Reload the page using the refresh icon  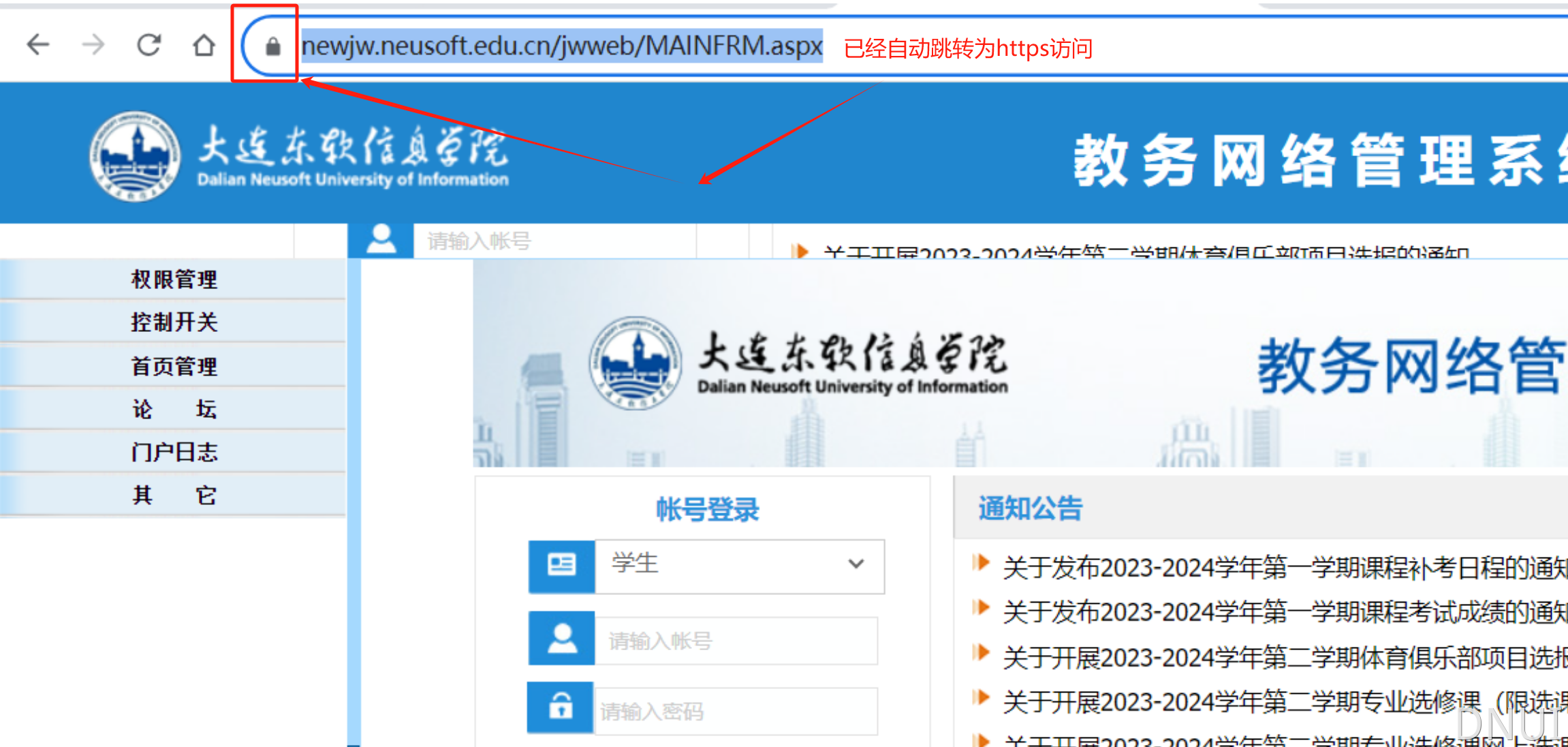point(148,46)
